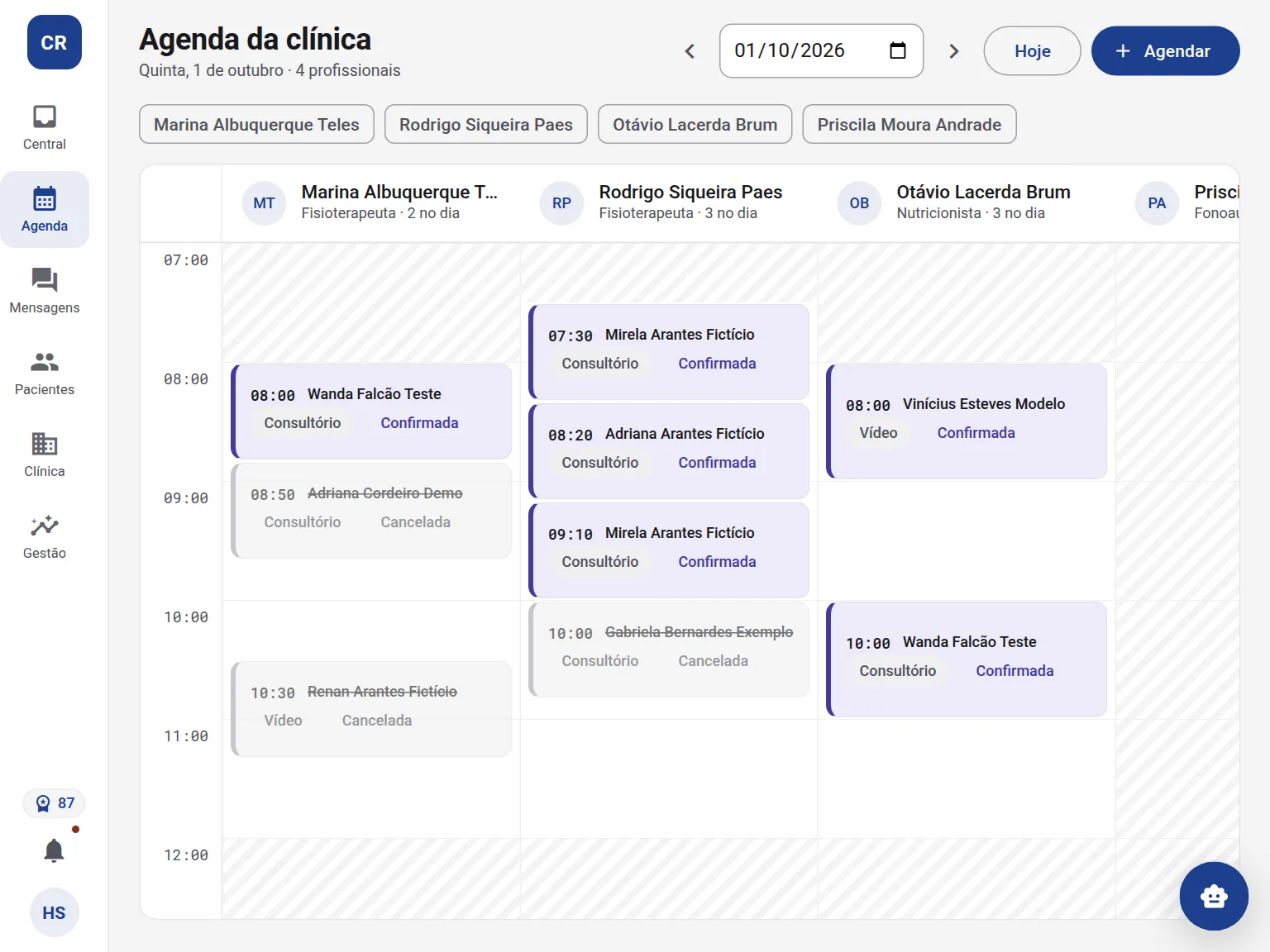Go to next day arrow
1270x952 pixels.
(954, 51)
